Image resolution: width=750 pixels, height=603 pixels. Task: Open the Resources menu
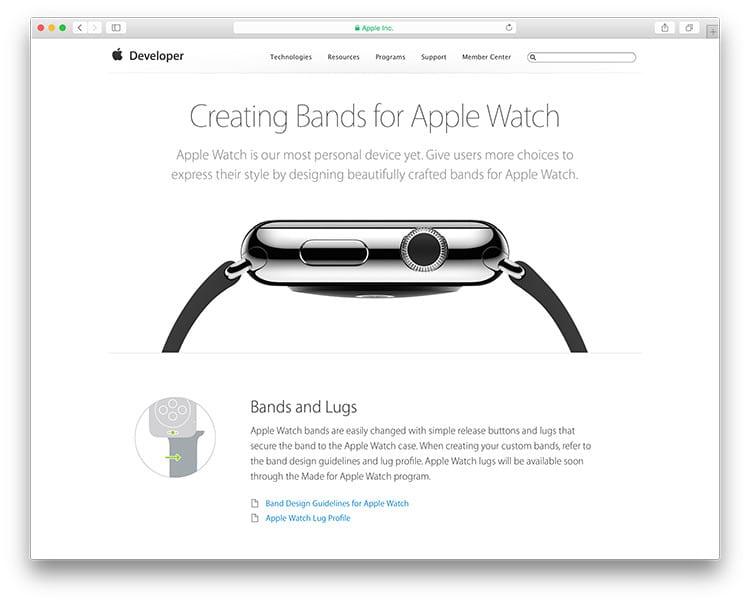(x=343, y=57)
